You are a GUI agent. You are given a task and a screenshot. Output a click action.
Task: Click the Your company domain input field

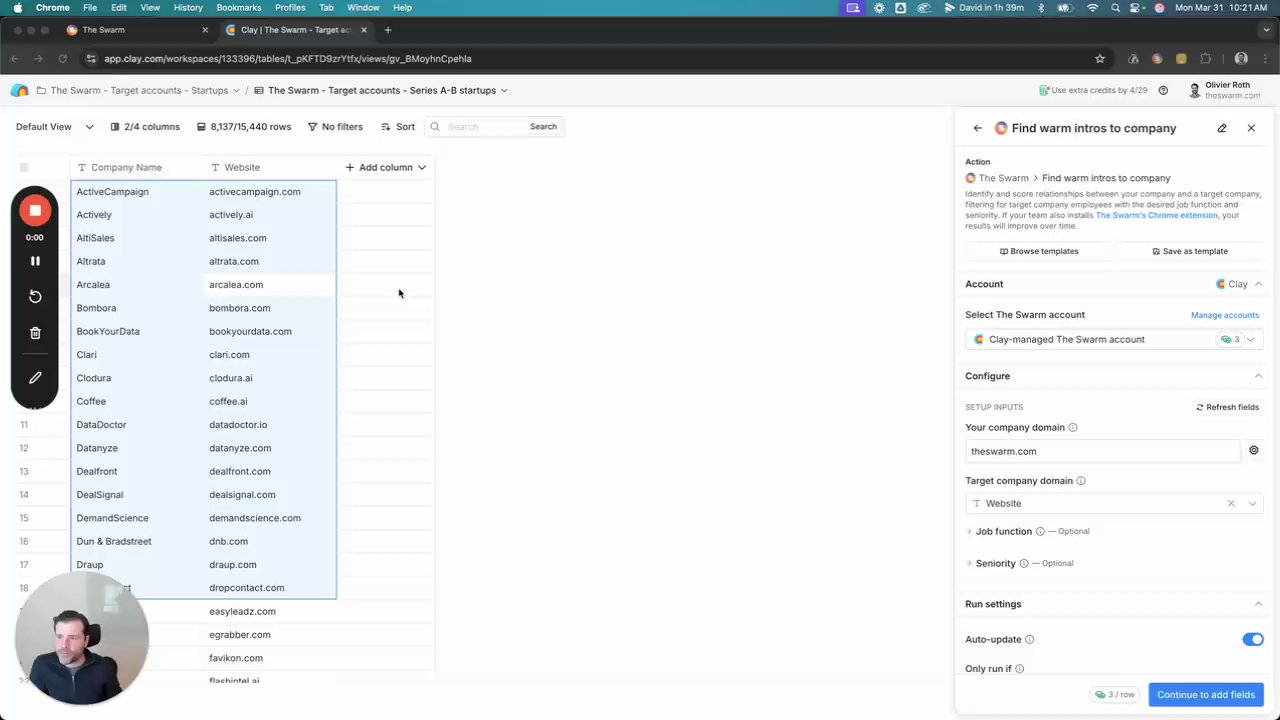point(1103,451)
